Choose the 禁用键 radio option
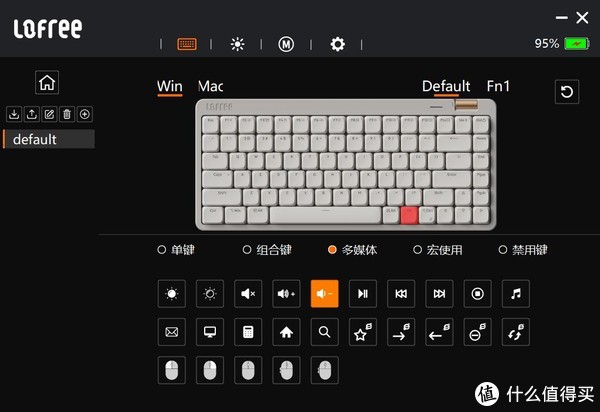Image resolution: width=600 pixels, height=412 pixels. (x=523, y=250)
